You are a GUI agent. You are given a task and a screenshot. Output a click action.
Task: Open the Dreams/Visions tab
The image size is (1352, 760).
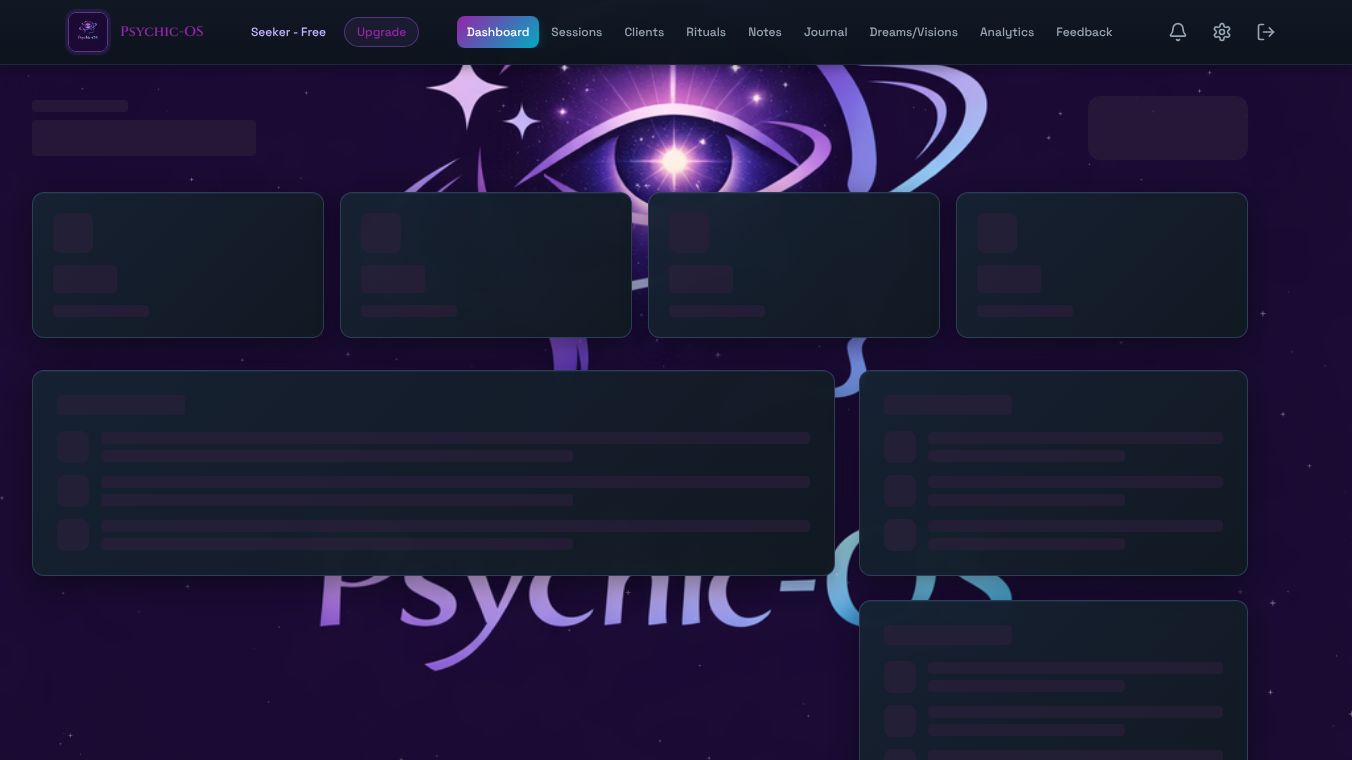click(914, 32)
